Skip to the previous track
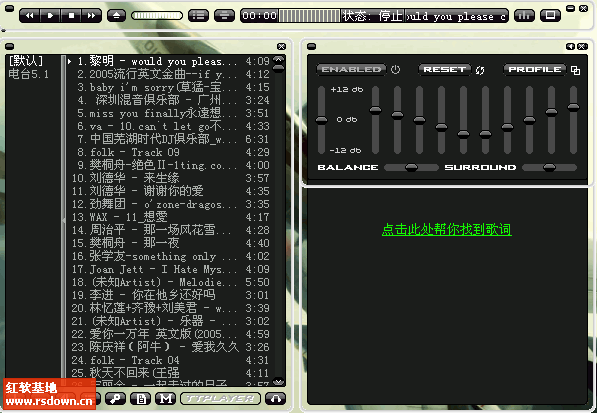The width and height of the screenshot is (597, 413). click(x=30, y=16)
